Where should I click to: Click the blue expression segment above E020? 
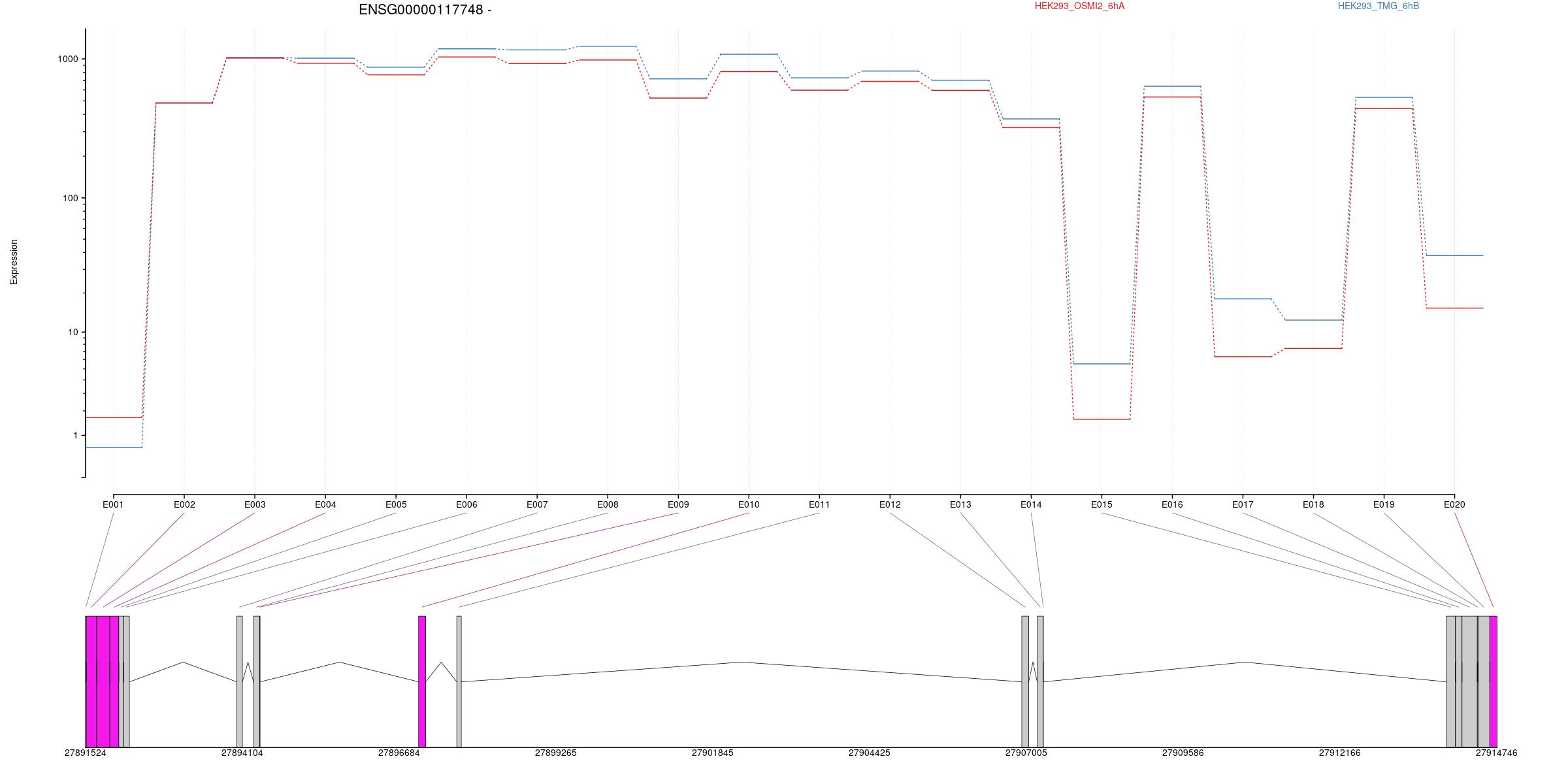[x=1454, y=255]
